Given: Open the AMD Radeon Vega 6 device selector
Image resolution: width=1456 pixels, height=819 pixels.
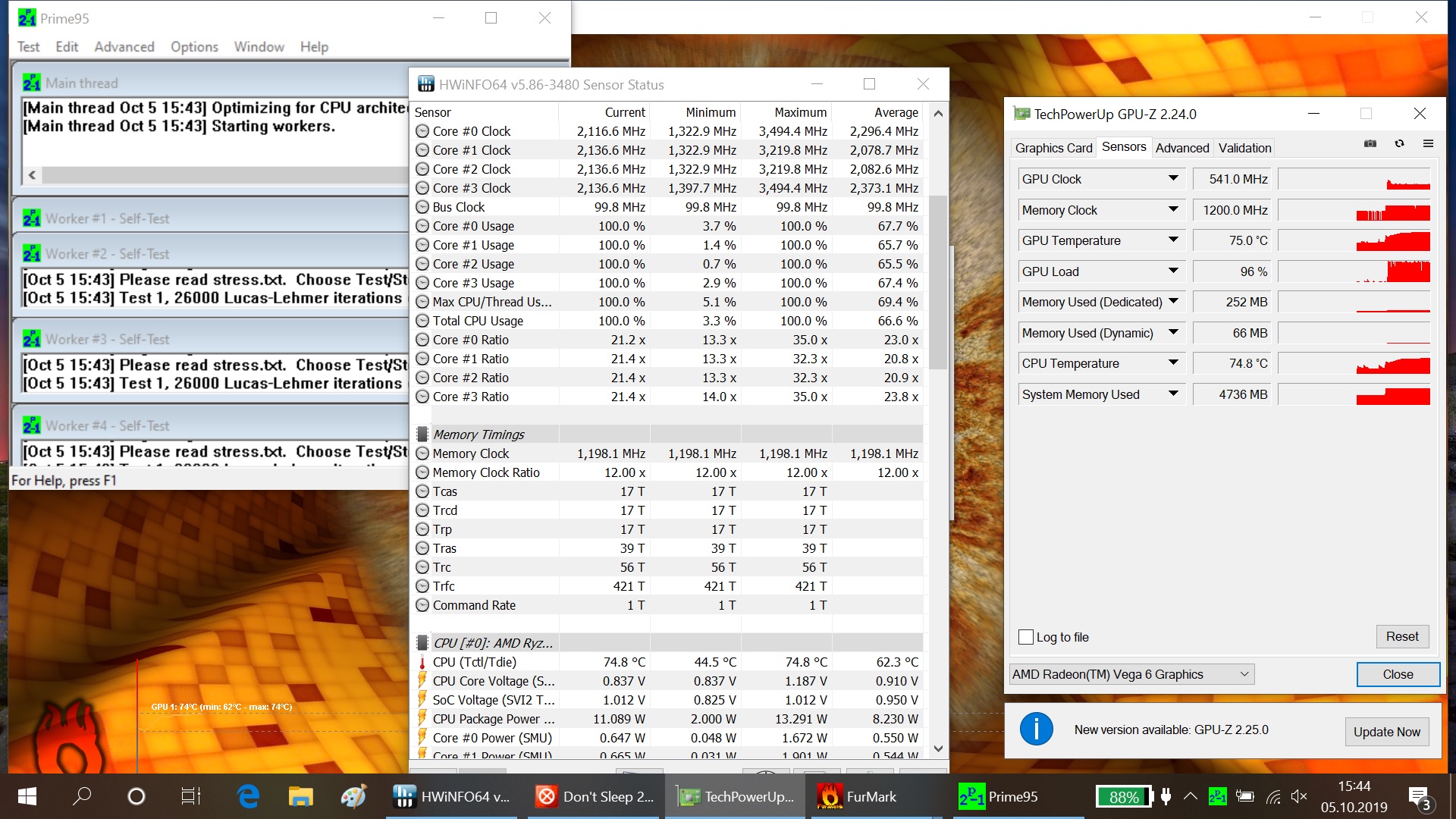Looking at the screenshot, I should pos(1131,674).
